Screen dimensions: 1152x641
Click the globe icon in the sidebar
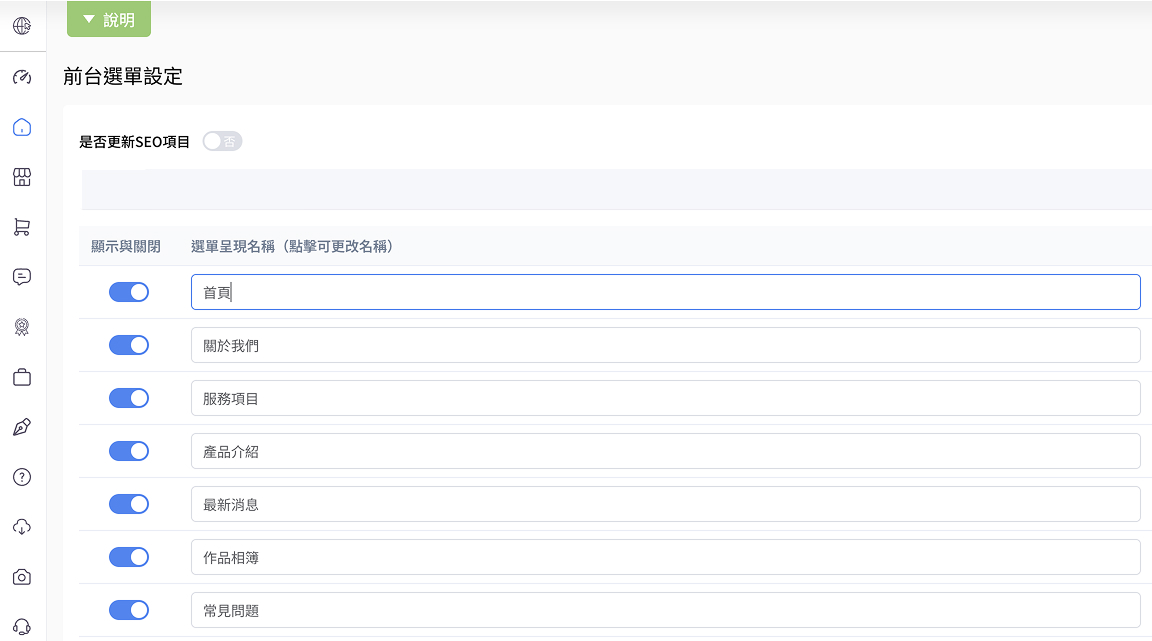pos(22,26)
